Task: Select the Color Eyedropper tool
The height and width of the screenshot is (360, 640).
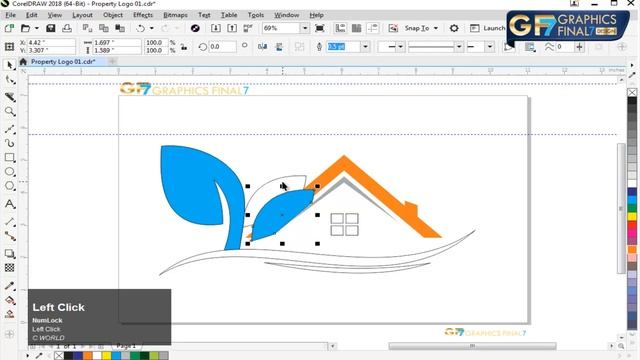Action: (10, 286)
